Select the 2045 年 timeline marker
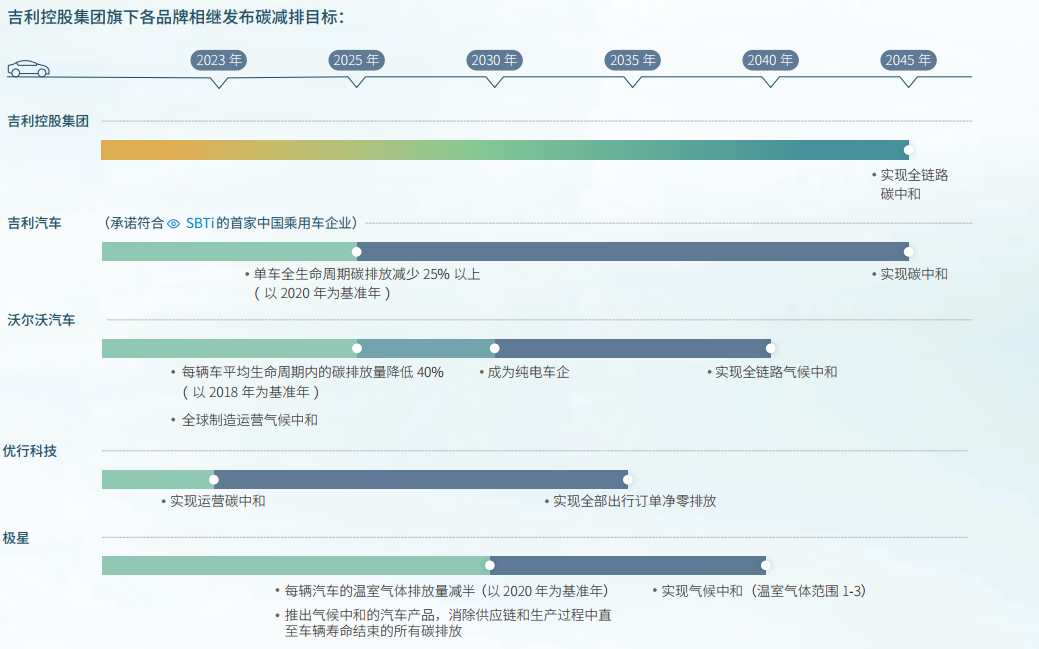 [908, 60]
